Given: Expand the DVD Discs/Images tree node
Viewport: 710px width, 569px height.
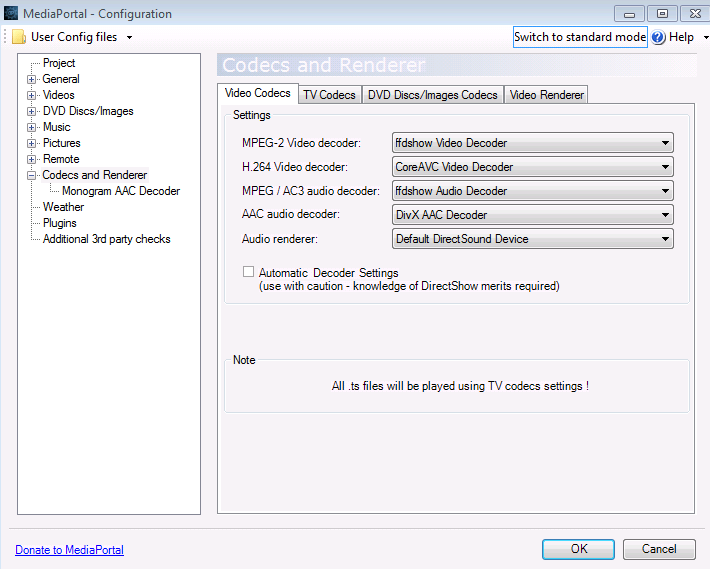Looking at the screenshot, I should click(32, 111).
